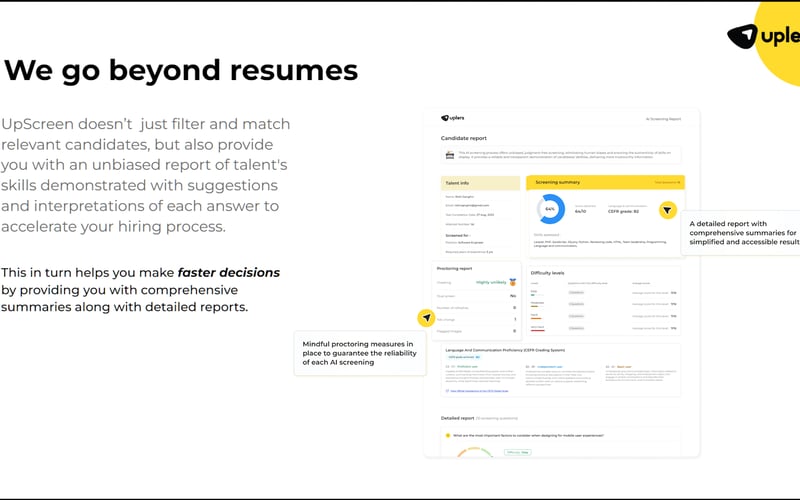This screenshot has height=500, width=800.
Task: Click the medal icon next to Highly unlikely
Action: pyautogui.click(x=513, y=282)
